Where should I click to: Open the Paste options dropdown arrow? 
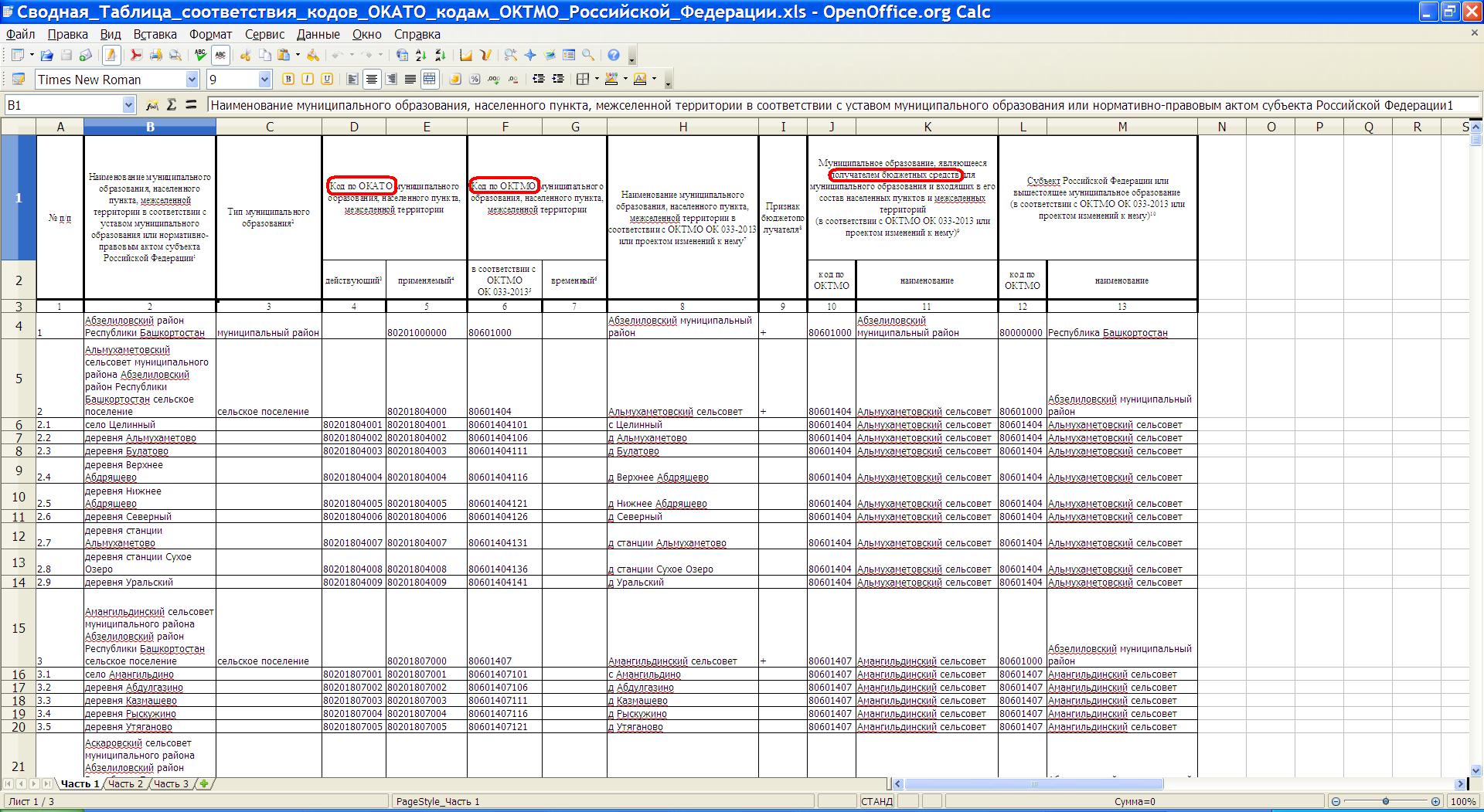pyautogui.click(x=298, y=55)
